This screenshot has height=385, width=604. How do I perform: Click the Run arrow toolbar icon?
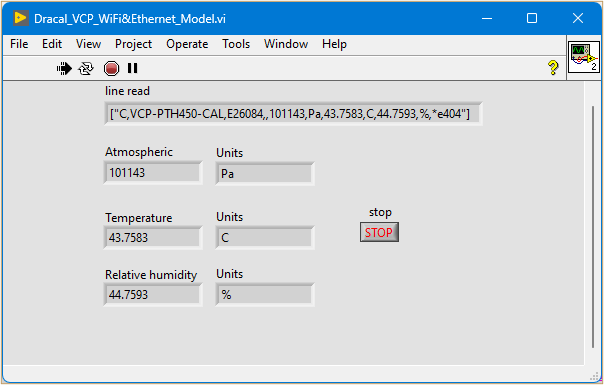(x=64, y=69)
